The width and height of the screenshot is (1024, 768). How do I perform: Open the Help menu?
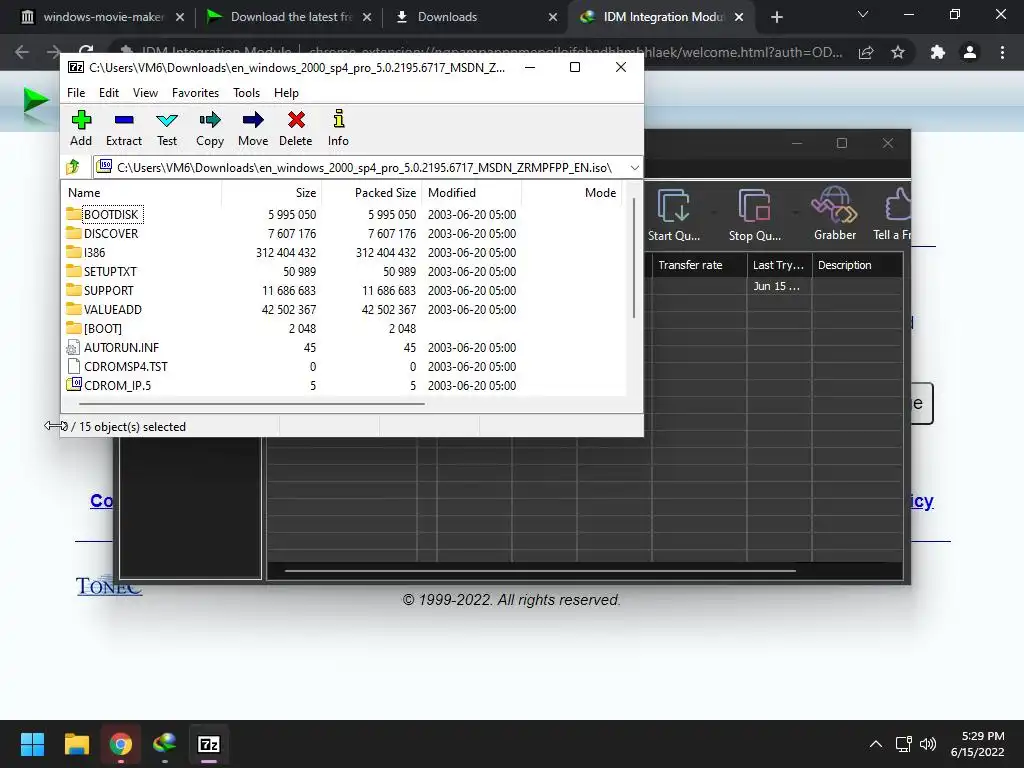[x=286, y=93]
